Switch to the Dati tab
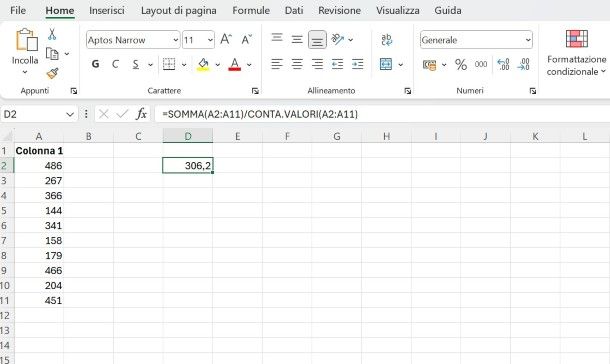This screenshot has width=610, height=364. [x=294, y=10]
